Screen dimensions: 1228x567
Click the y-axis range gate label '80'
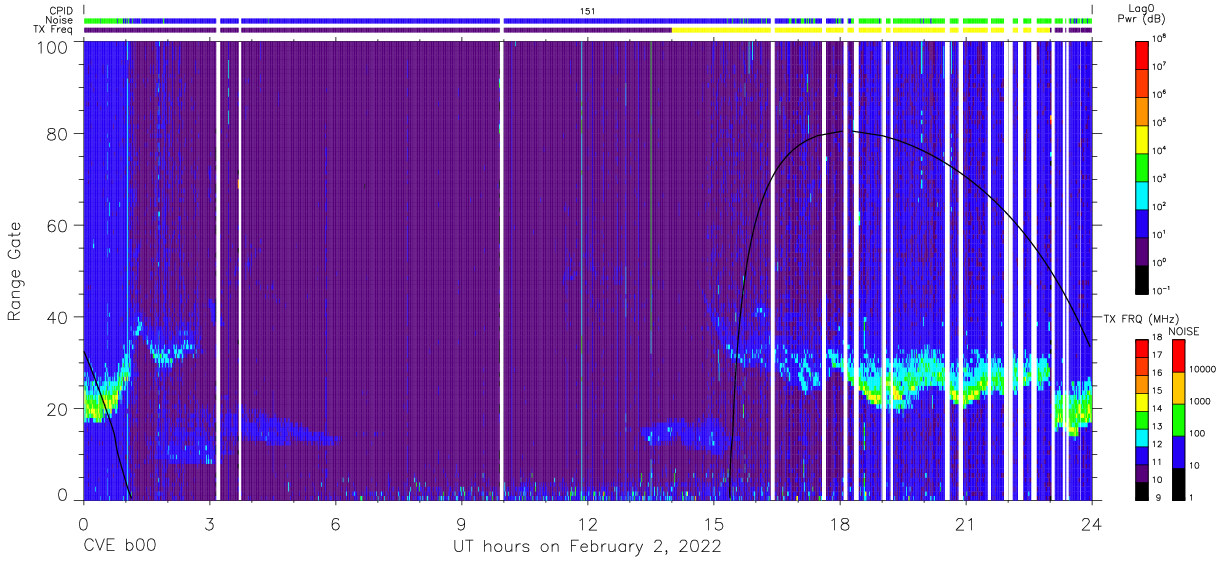56,134
